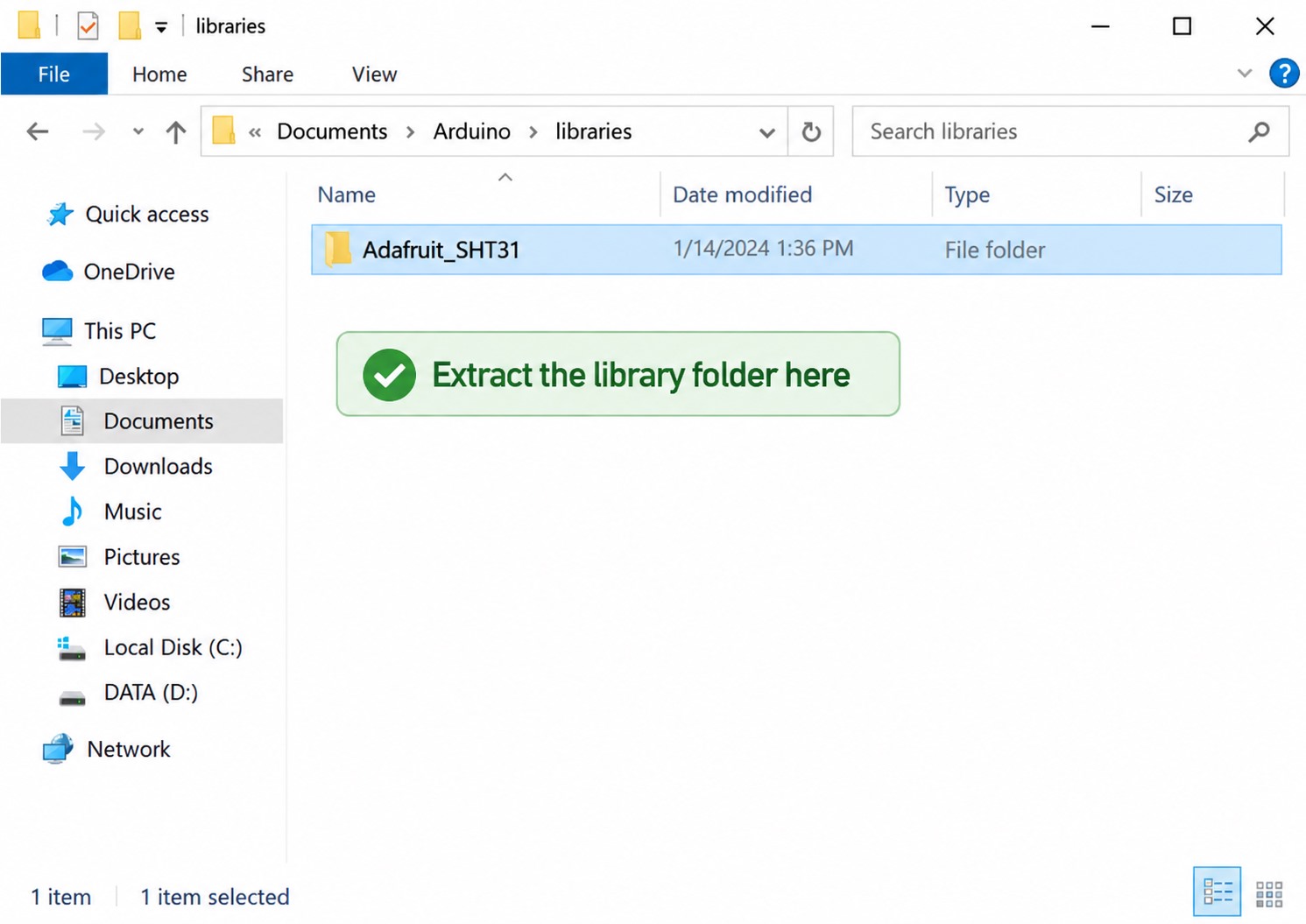Click the Back navigation arrow

[38, 132]
